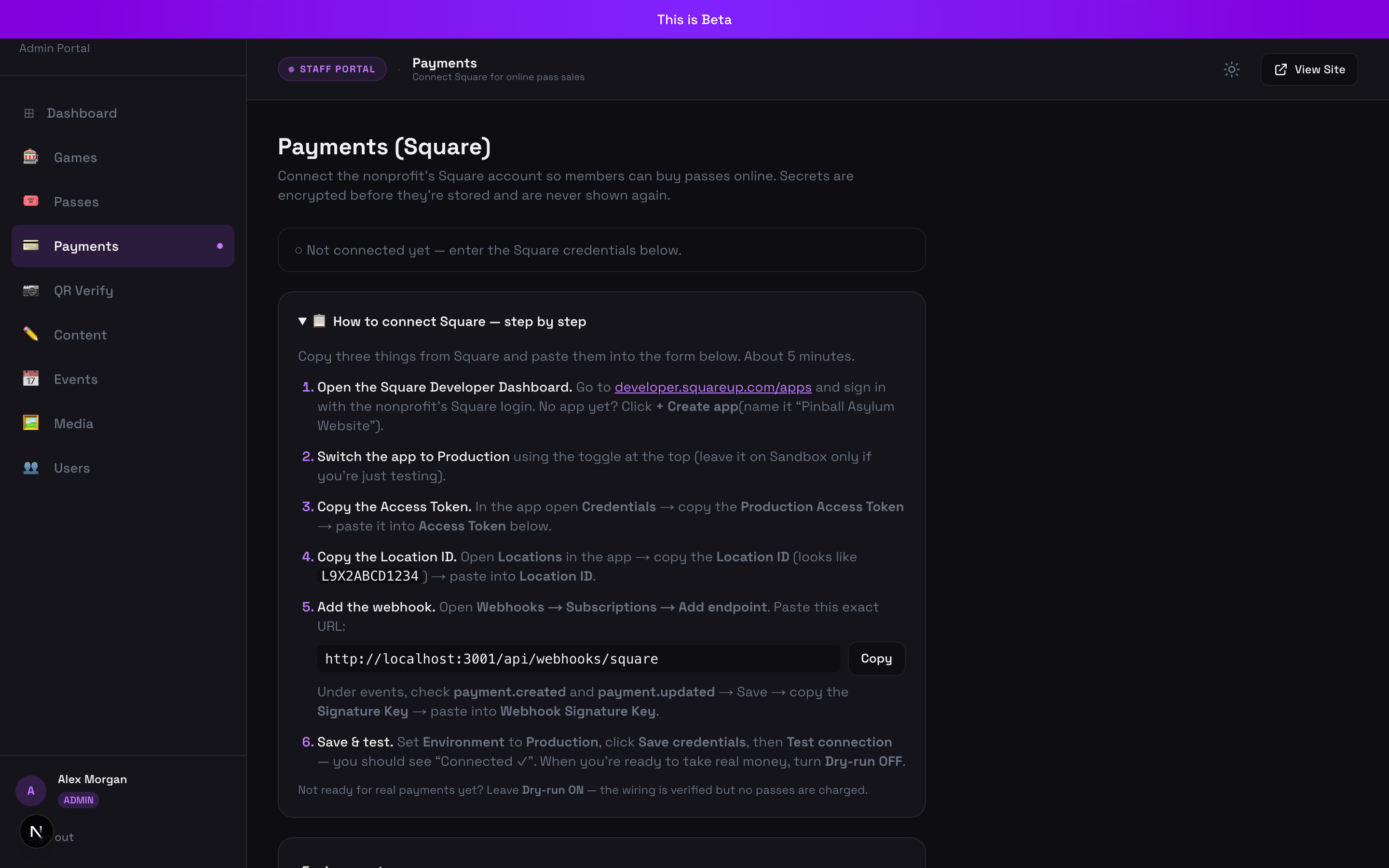
Task: Click the Not connected yet status box
Action: point(601,250)
